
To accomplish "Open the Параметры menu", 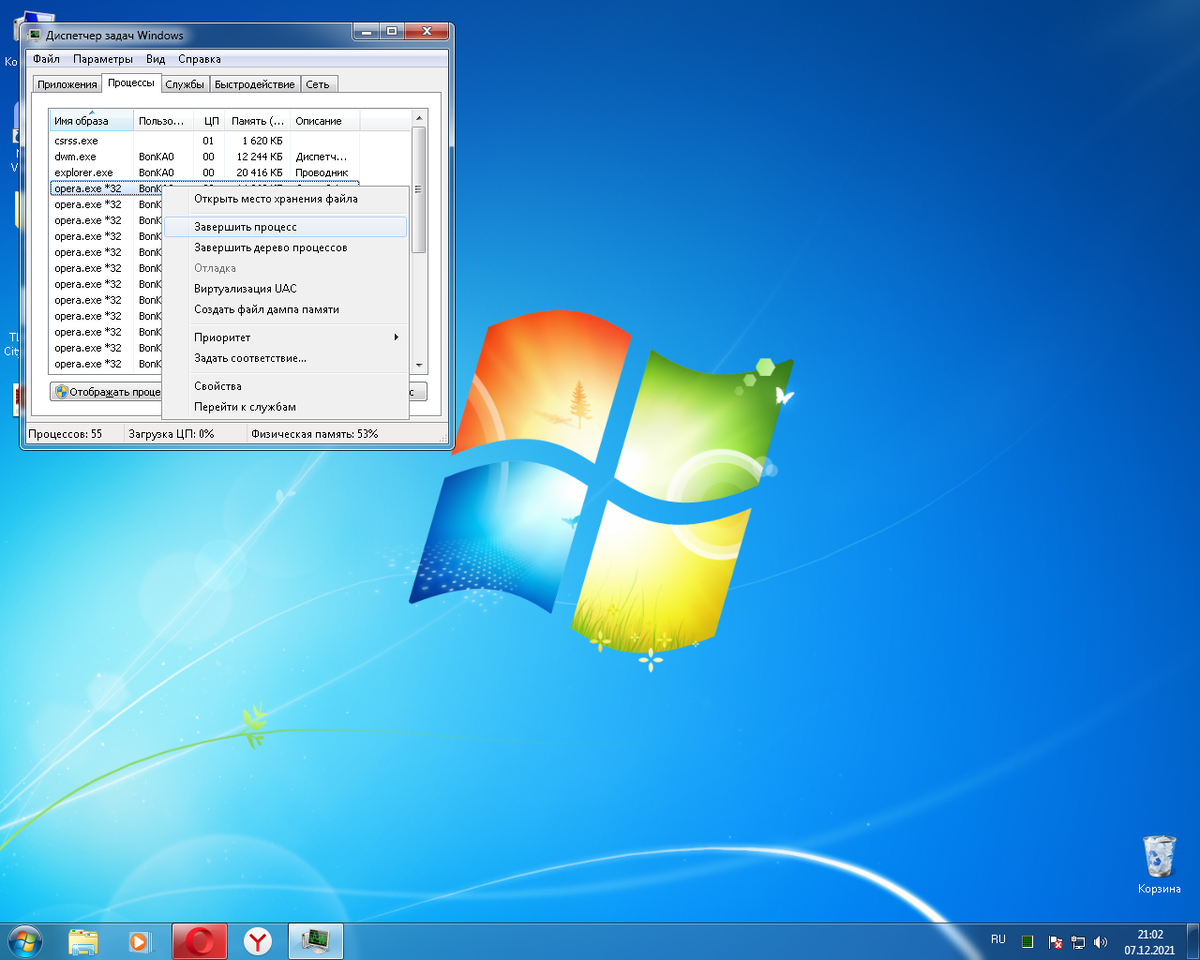I will pos(103,59).
